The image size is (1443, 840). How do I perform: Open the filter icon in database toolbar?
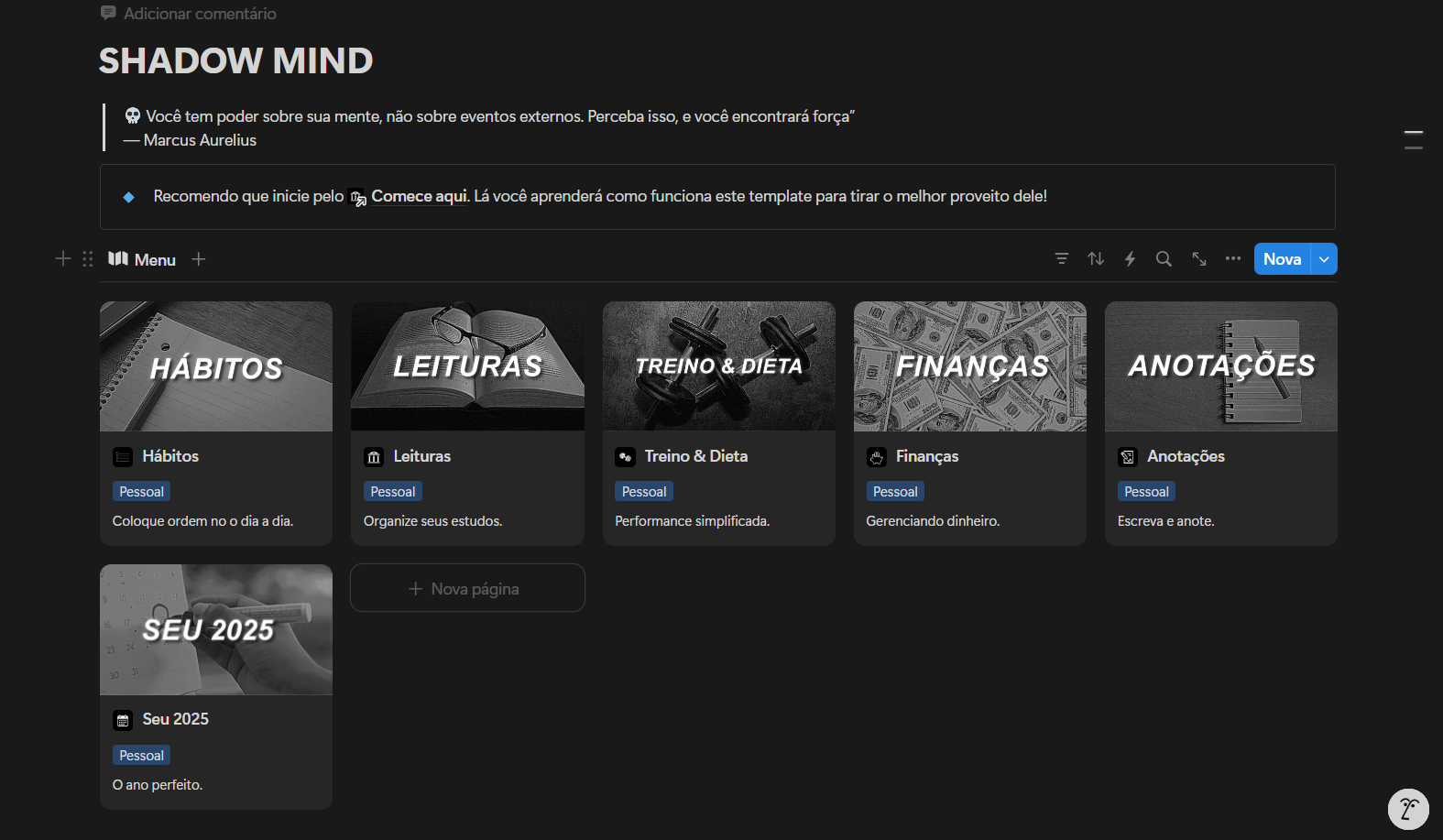tap(1062, 259)
